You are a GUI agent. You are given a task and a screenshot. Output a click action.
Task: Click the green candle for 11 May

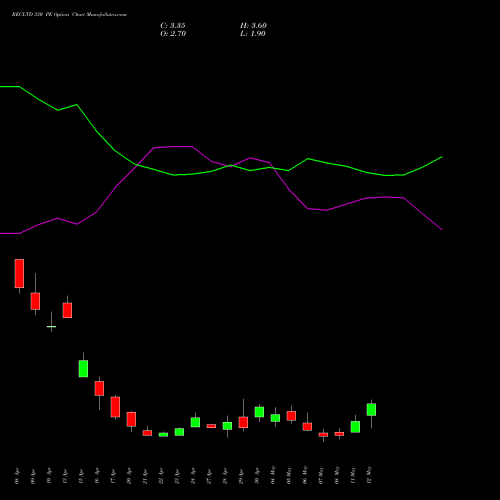(x=355, y=427)
